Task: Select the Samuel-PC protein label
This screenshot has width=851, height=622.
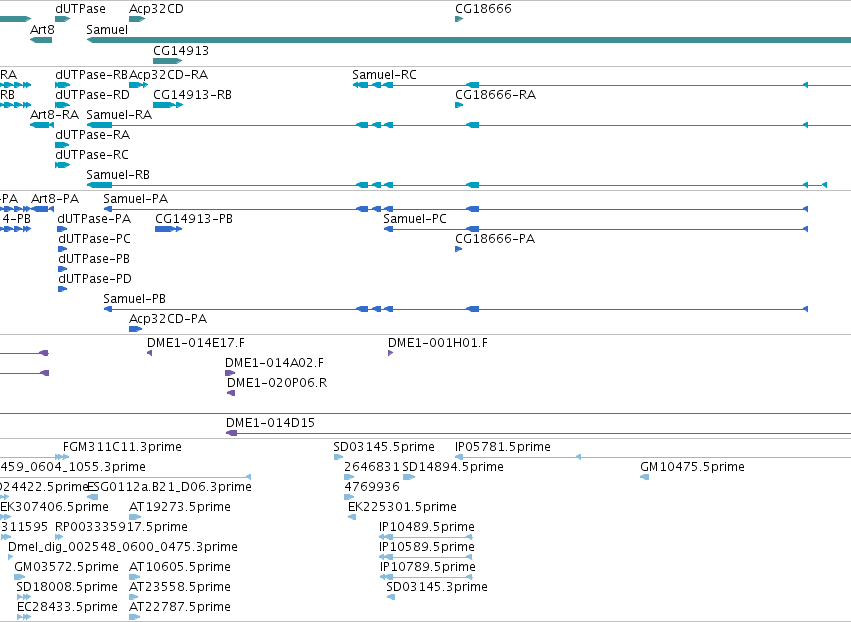Action: (415, 219)
